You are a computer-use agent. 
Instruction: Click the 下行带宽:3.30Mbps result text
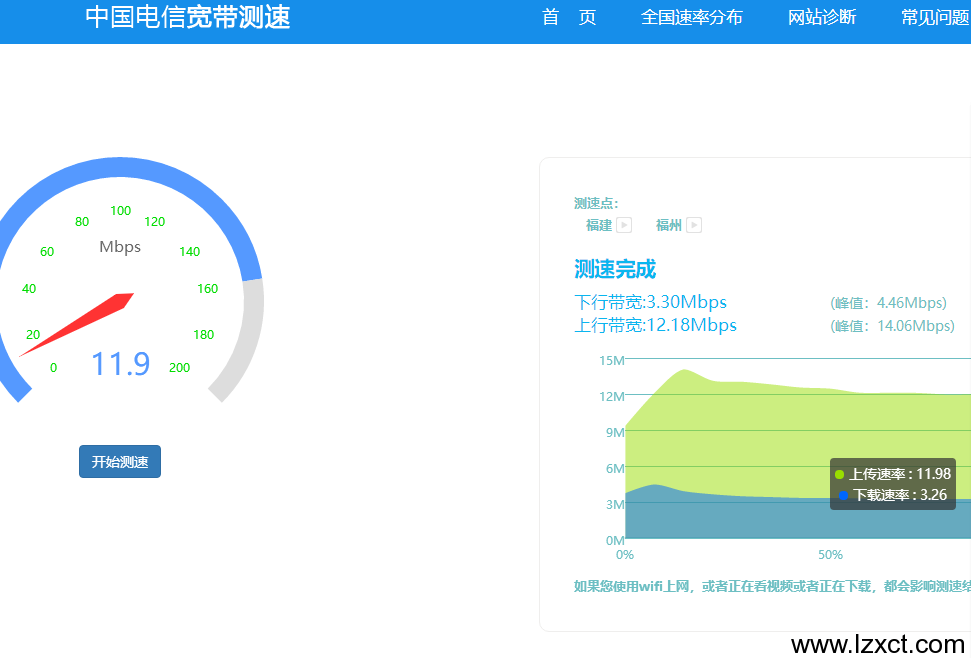(x=650, y=302)
